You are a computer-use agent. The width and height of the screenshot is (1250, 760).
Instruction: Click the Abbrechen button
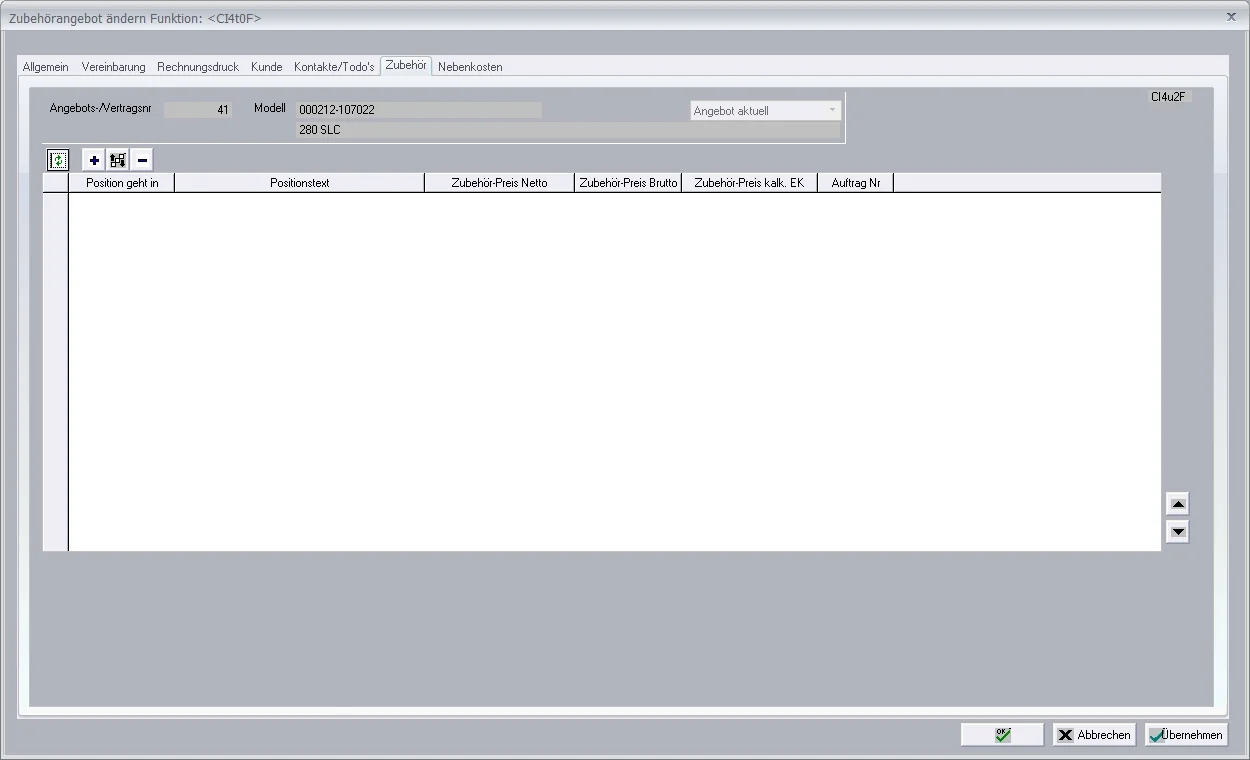1094,734
